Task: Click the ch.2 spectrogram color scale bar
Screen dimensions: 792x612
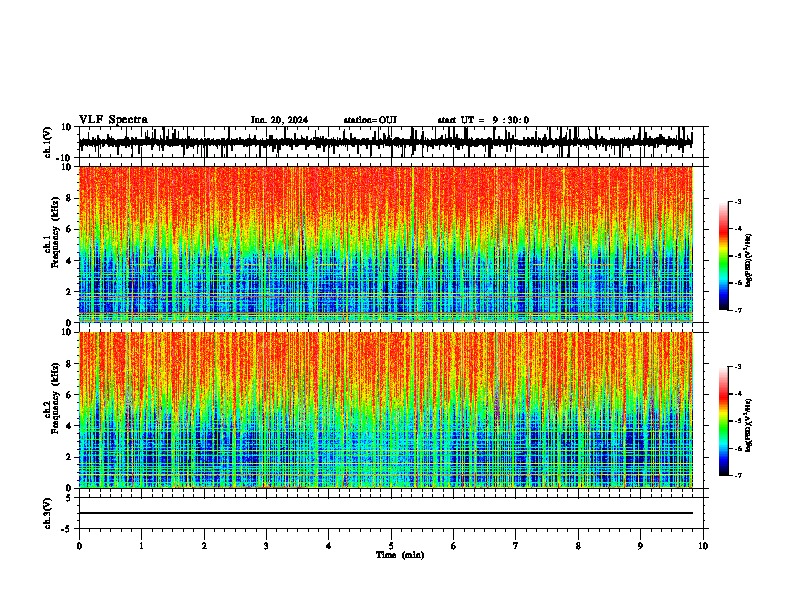Action: [724, 421]
